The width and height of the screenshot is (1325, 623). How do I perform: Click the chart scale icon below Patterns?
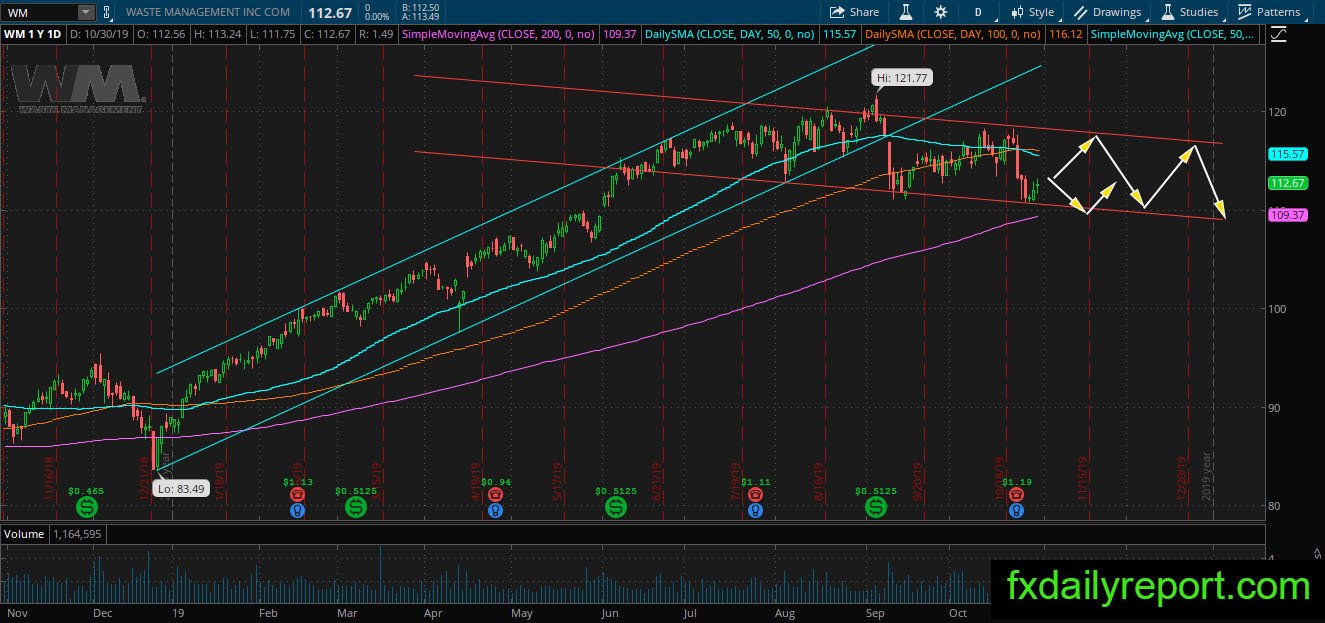tap(1279, 34)
